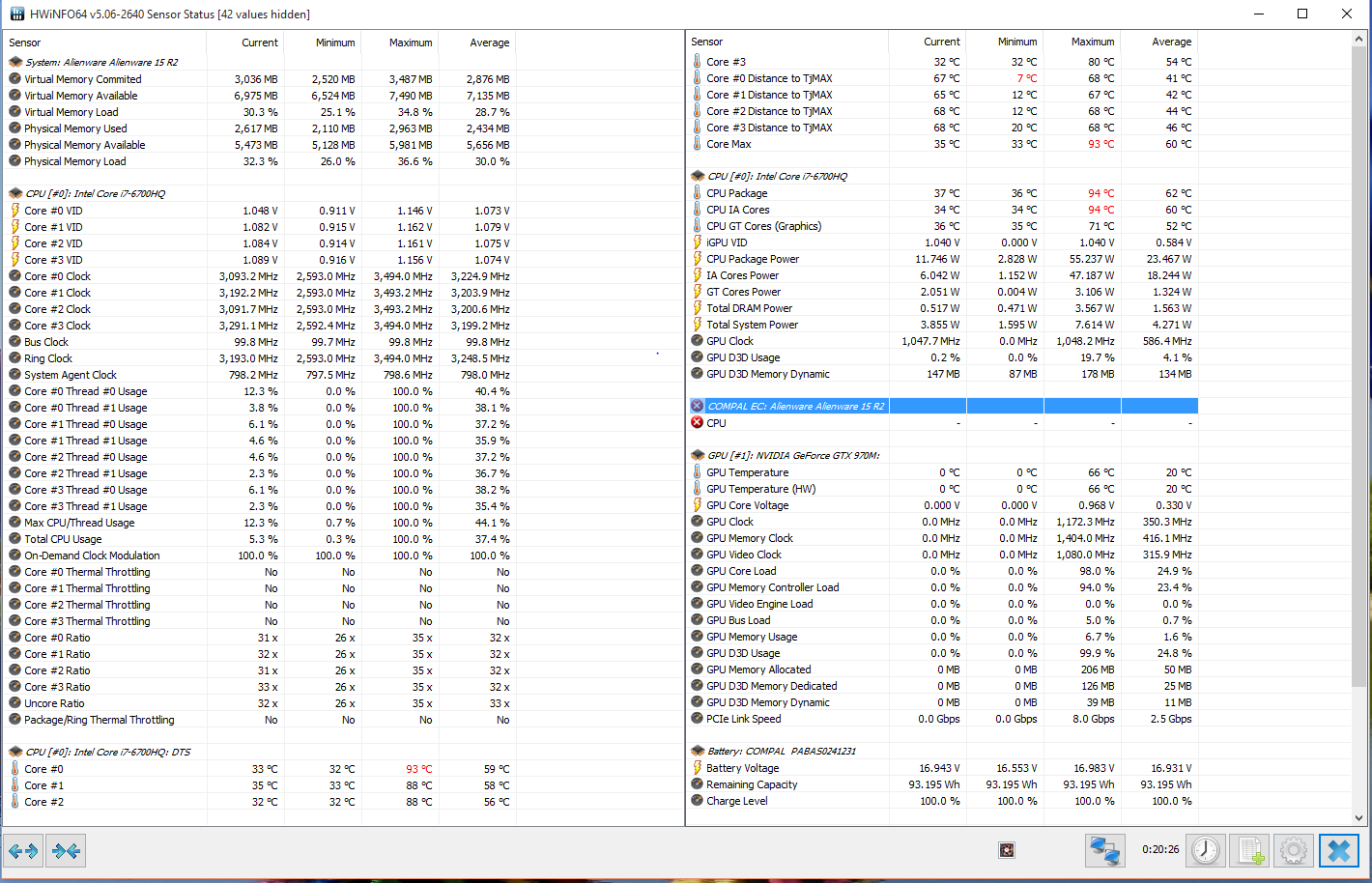
Task: Click the GPU Core Voltage icon
Action: click(x=698, y=505)
